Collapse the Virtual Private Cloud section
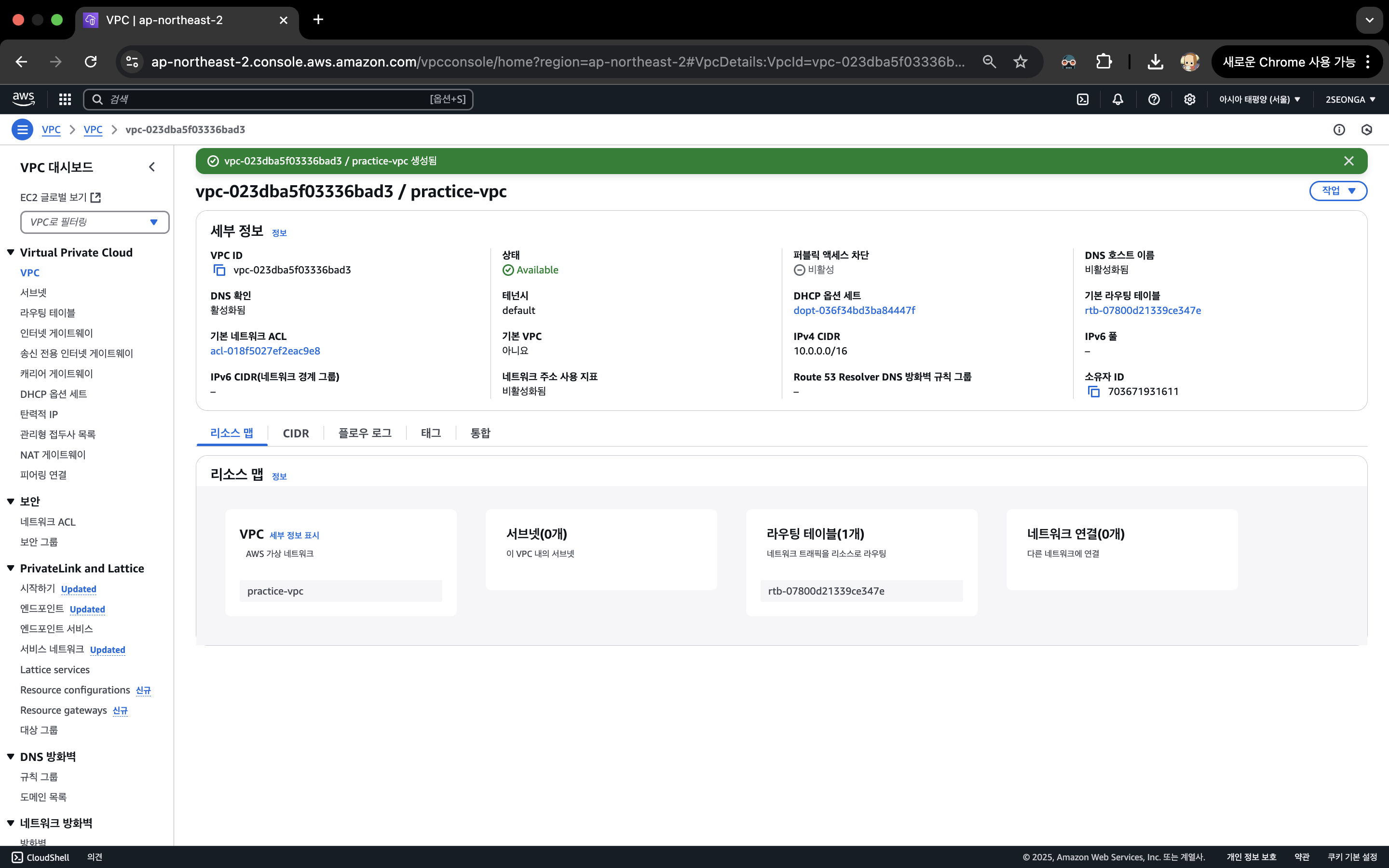Screen dimensions: 1389x868 (11, 253)
